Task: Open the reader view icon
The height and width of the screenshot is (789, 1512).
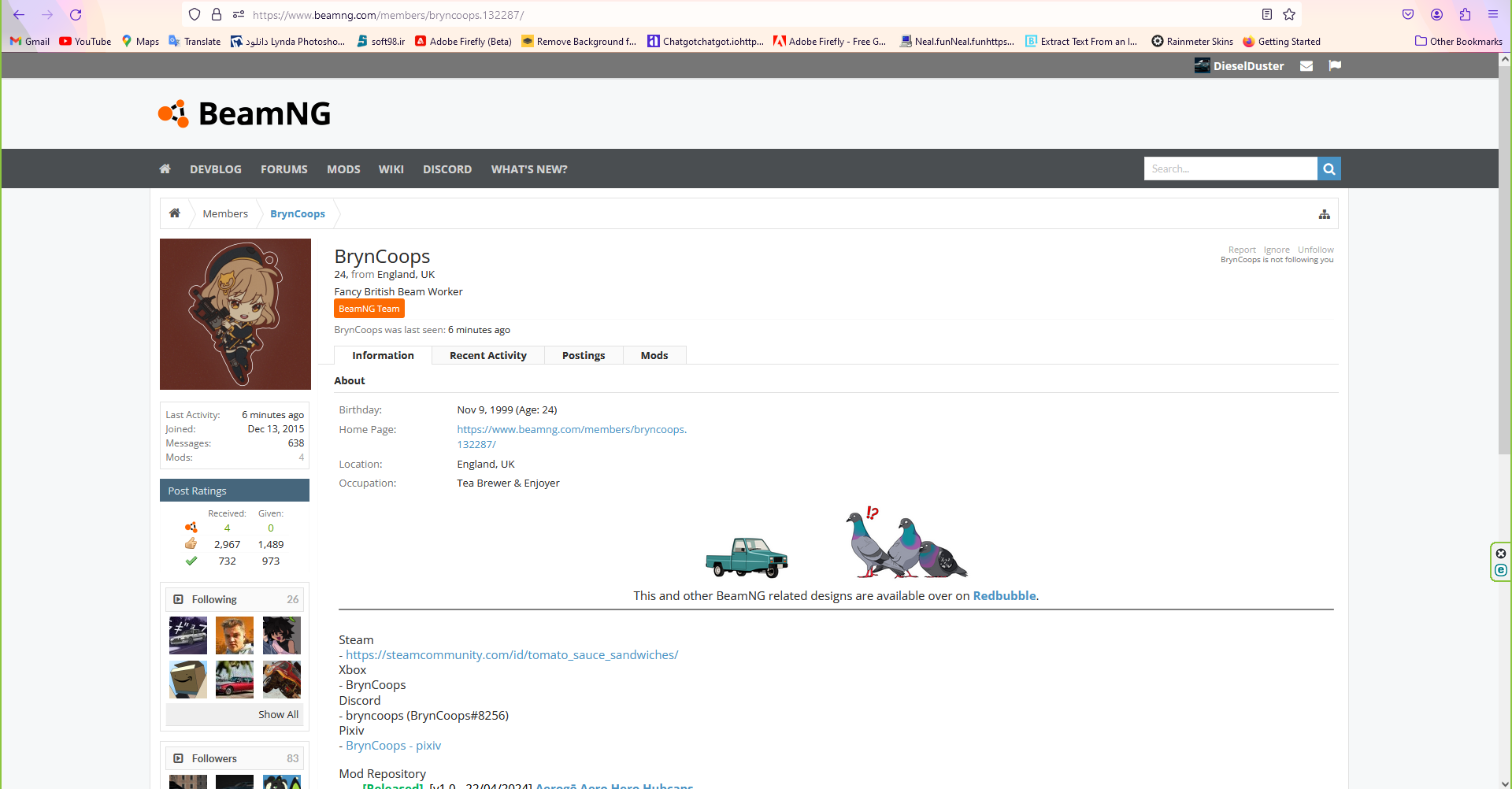Action: [x=1267, y=15]
